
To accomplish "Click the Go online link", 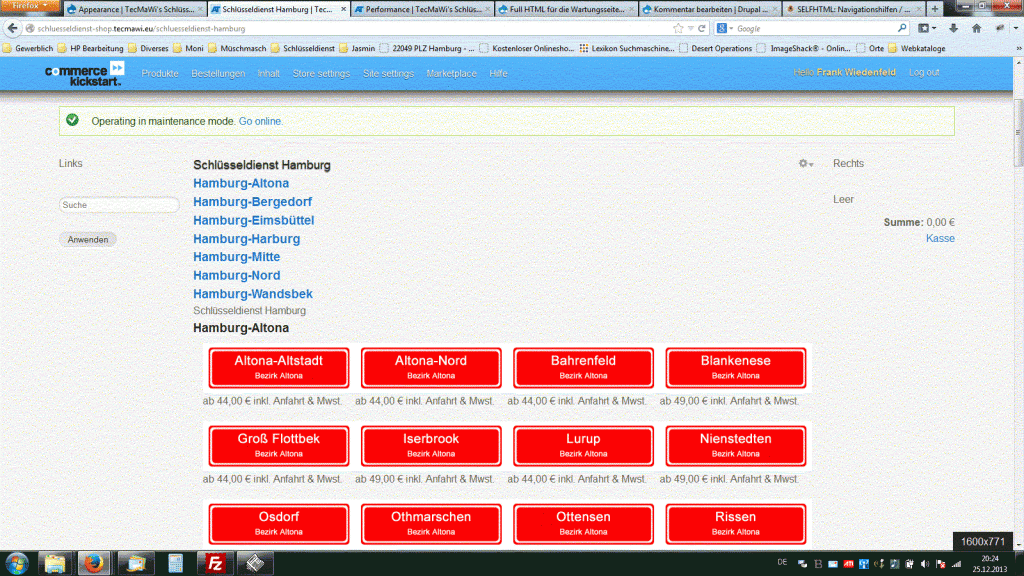I will pos(260,121).
